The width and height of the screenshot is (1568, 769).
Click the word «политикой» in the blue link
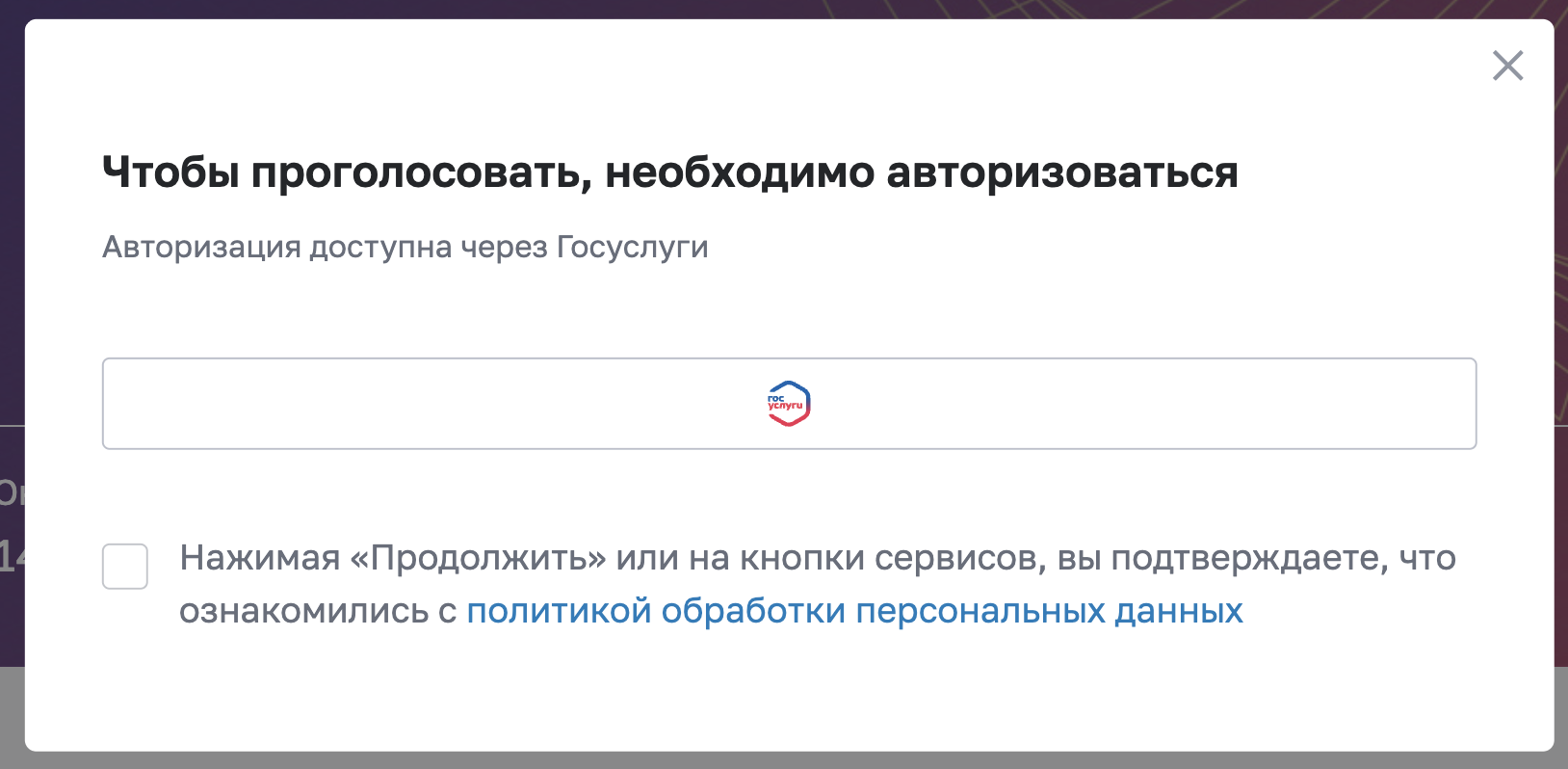559,611
